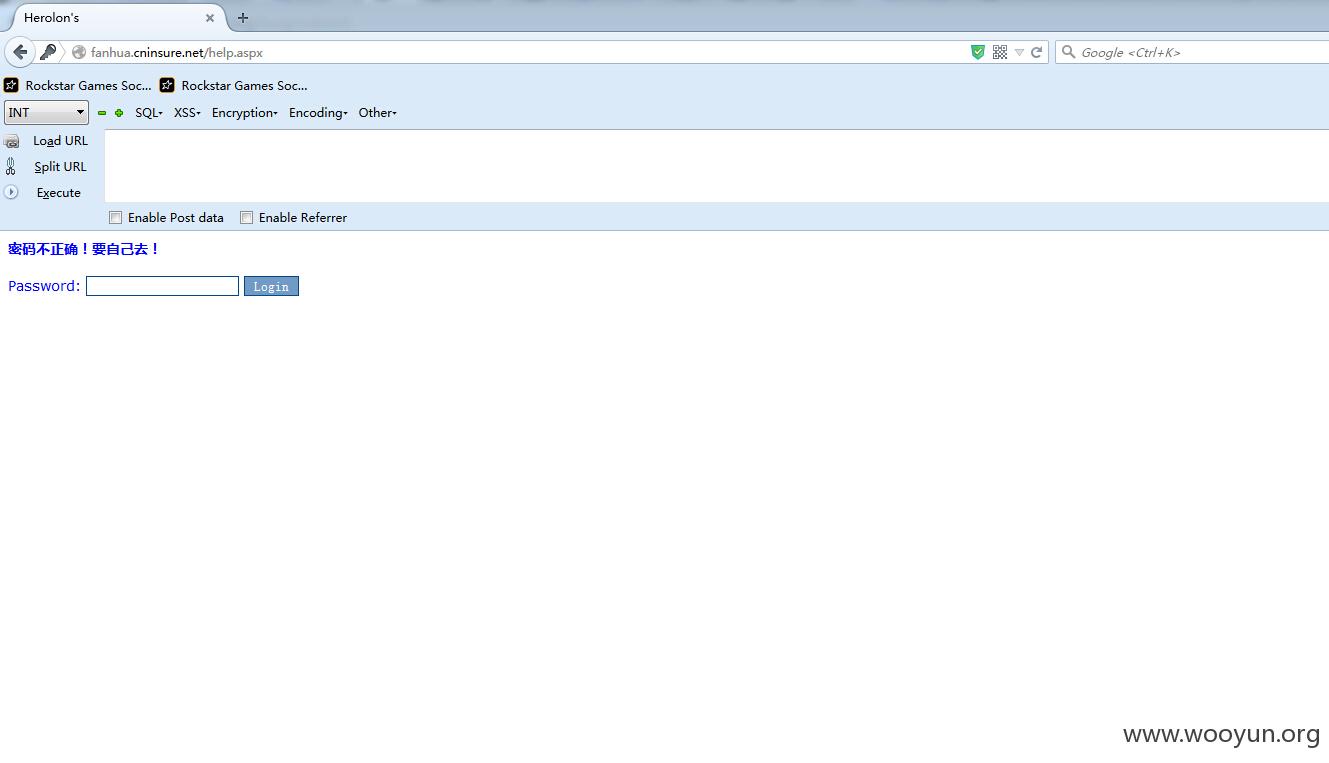Click the green plus HackBar icon

119,113
